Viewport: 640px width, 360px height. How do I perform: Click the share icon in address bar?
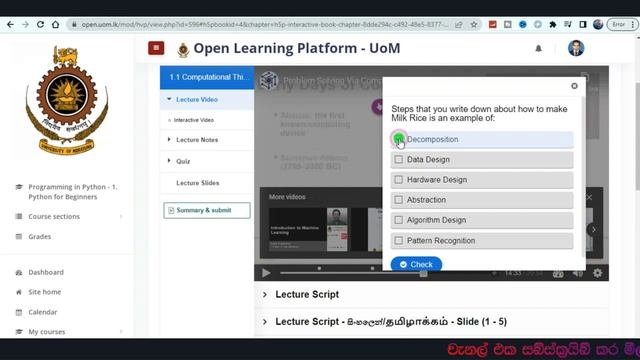[459, 24]
